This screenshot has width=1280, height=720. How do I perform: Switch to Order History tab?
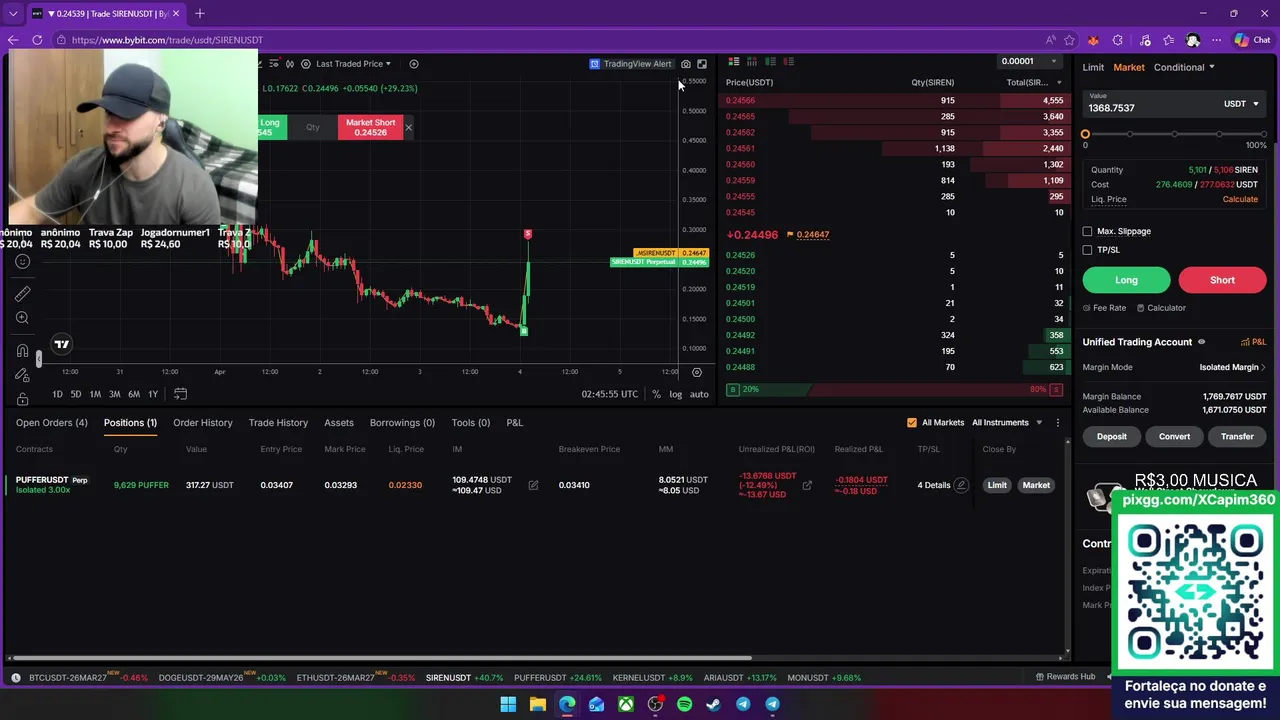tap(202, 423)
